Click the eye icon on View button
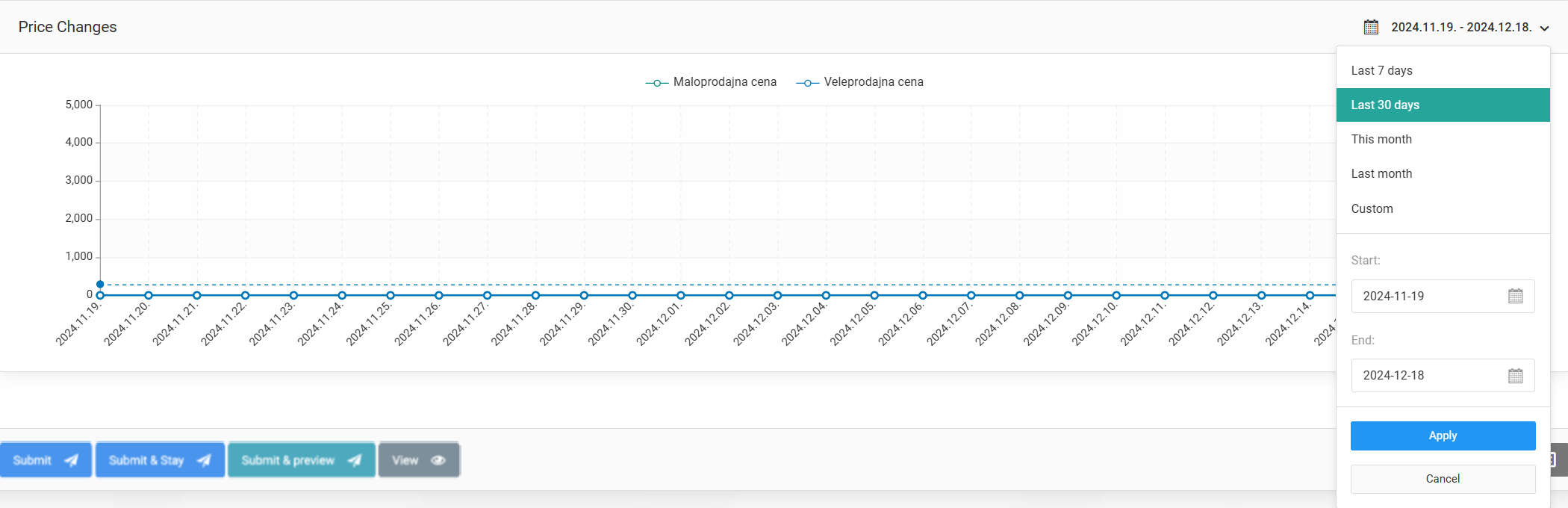This screenshot has width=1568, height=508. (438, 460)
